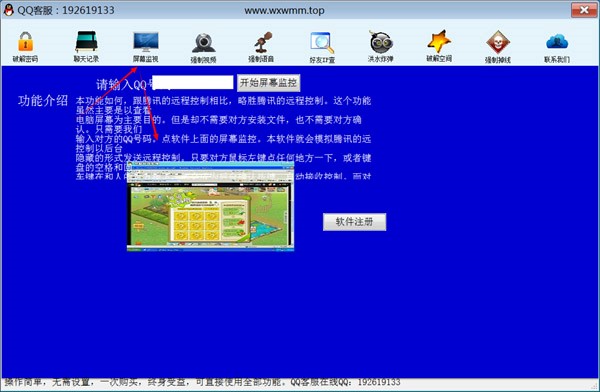
Task: Click the QQ penguin icon in title bar
Action: pyautogui.click(x=8, y=10)
